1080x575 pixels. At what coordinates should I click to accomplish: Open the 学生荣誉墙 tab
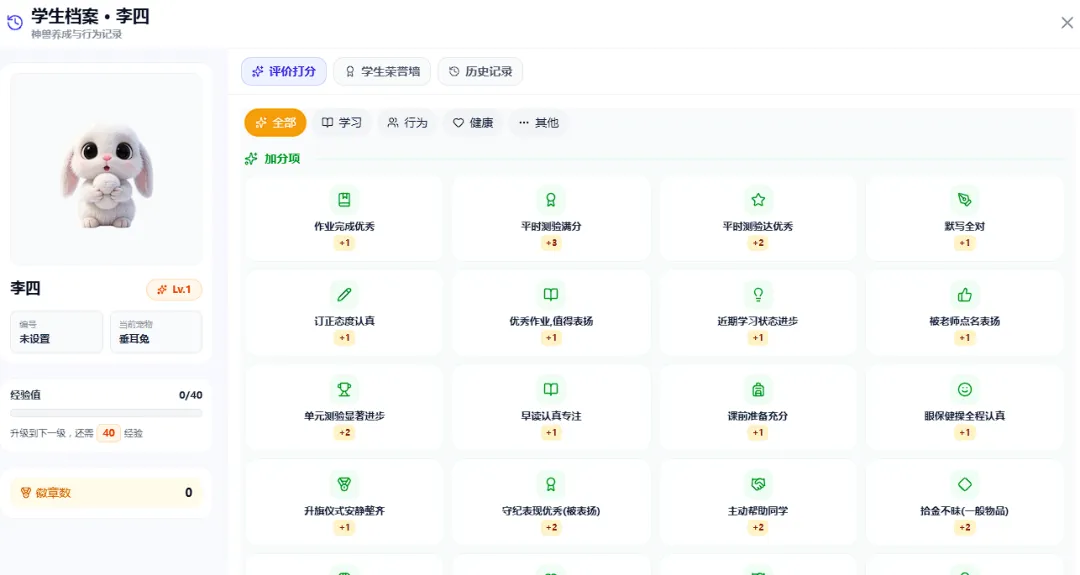click(382, 72)
